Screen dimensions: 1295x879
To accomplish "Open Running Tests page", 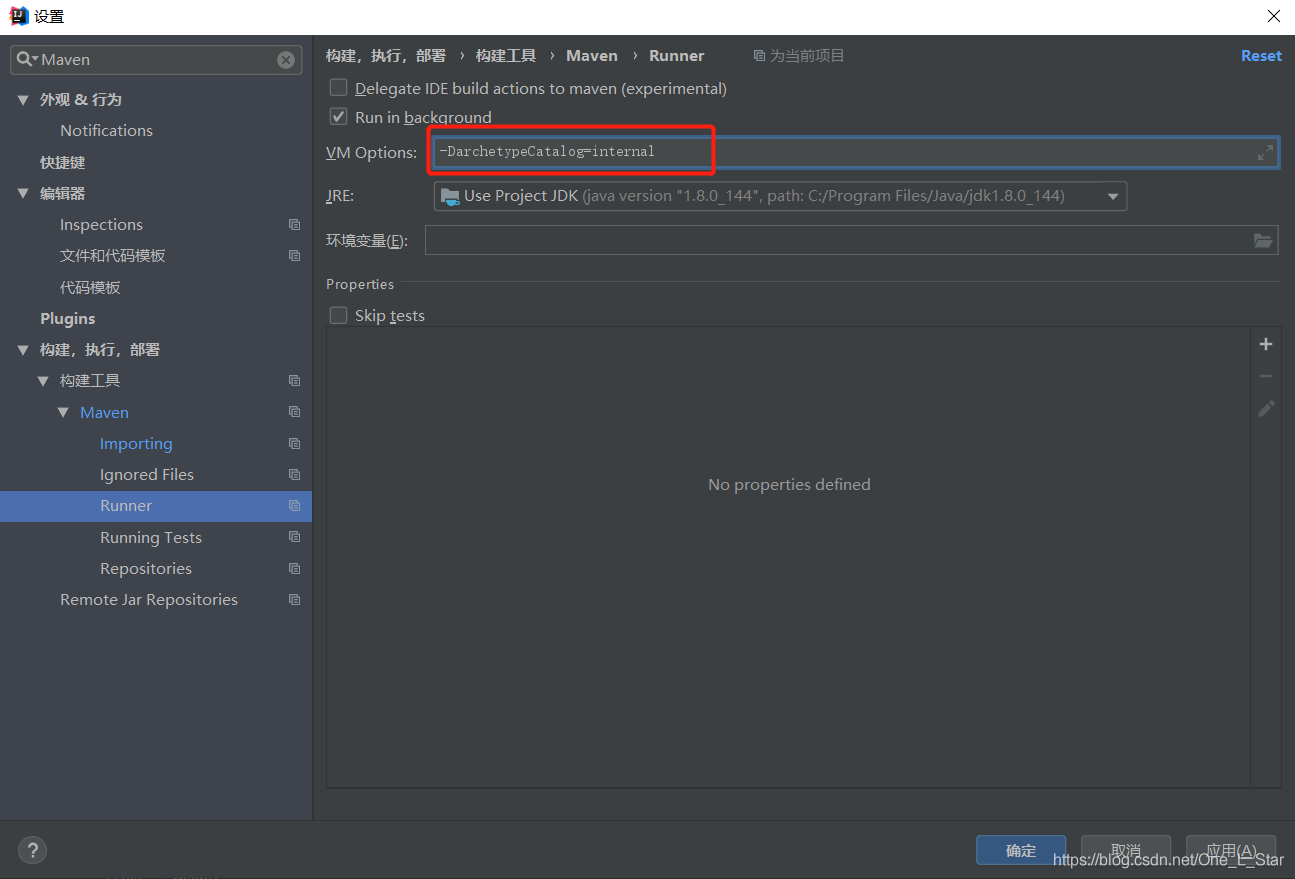I will coord(151,537).
